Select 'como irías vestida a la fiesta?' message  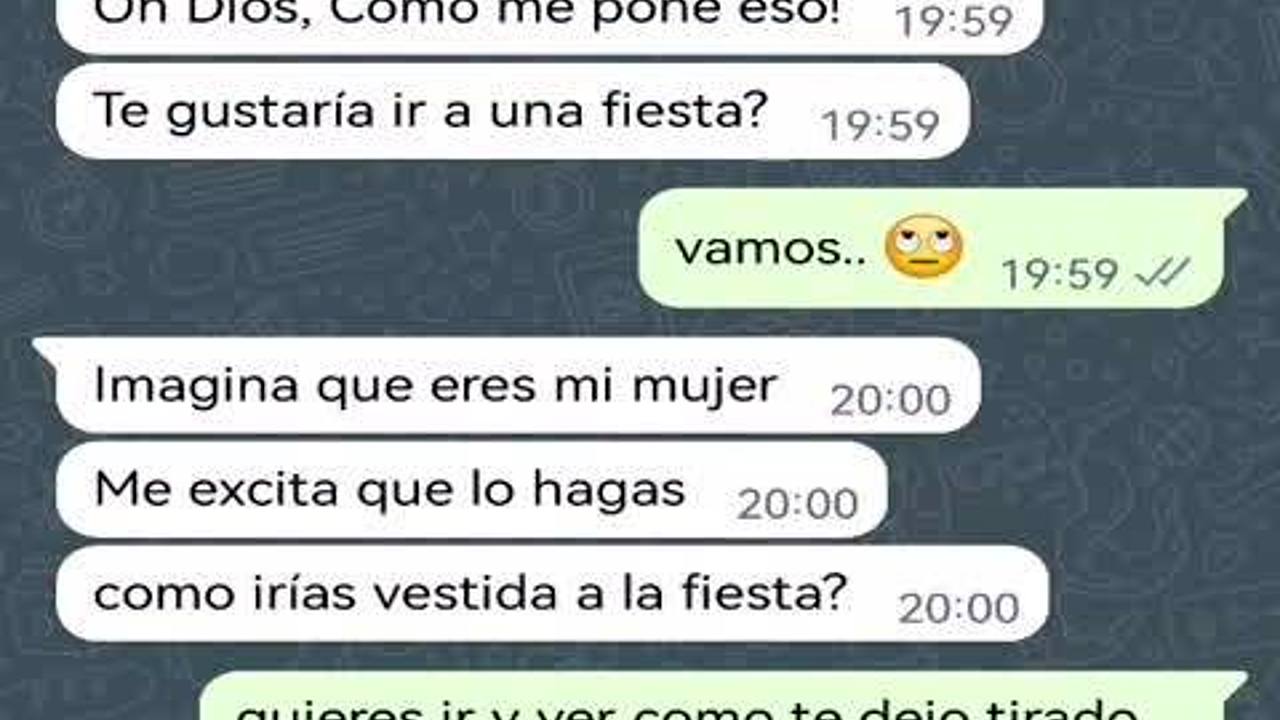[552, 594]
